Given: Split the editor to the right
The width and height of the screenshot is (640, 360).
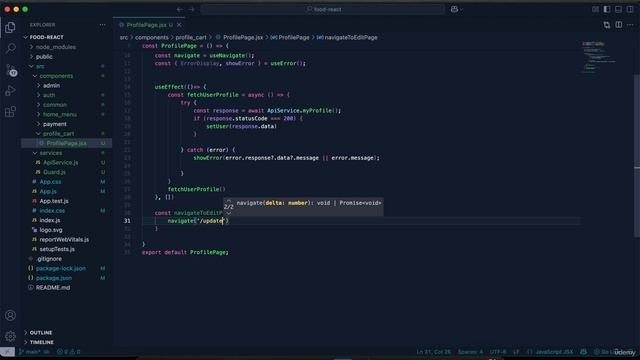Looking at the screenshot, I should [619, 25].
